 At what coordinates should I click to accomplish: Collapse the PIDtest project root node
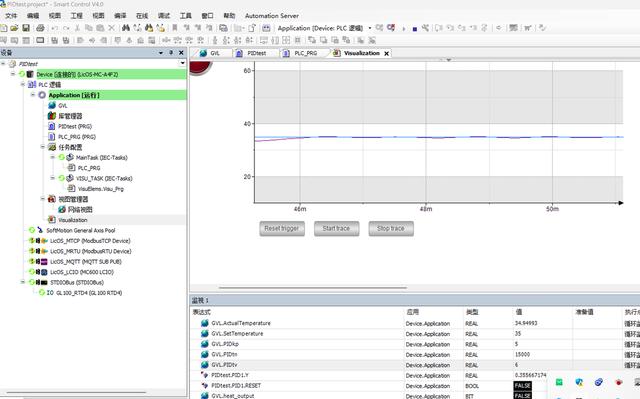pyautogui.click(x=3, y=64)
